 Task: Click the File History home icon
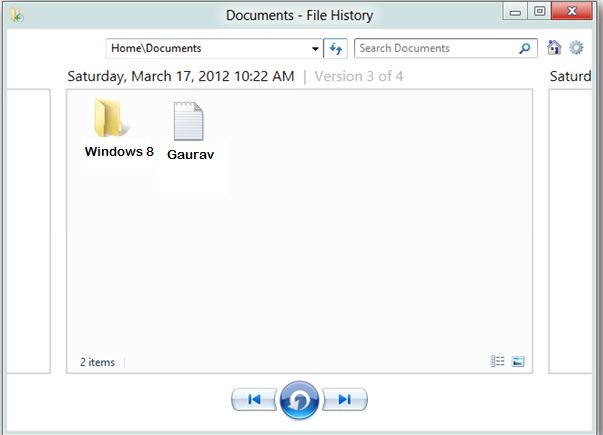[554, 48]
